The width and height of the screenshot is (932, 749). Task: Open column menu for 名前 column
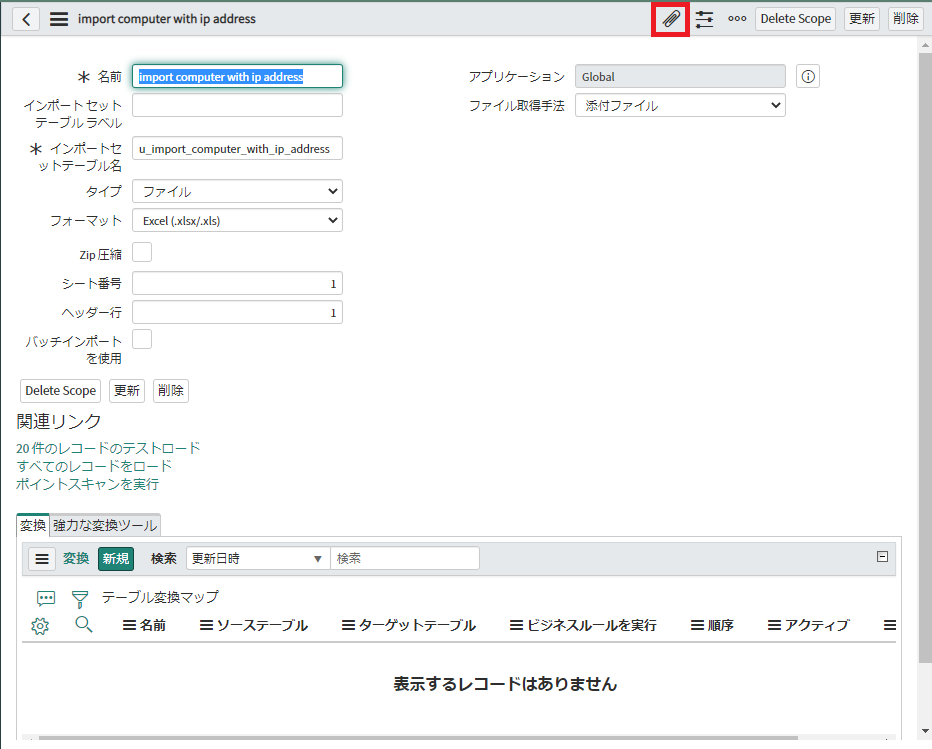tap(129, 625)
